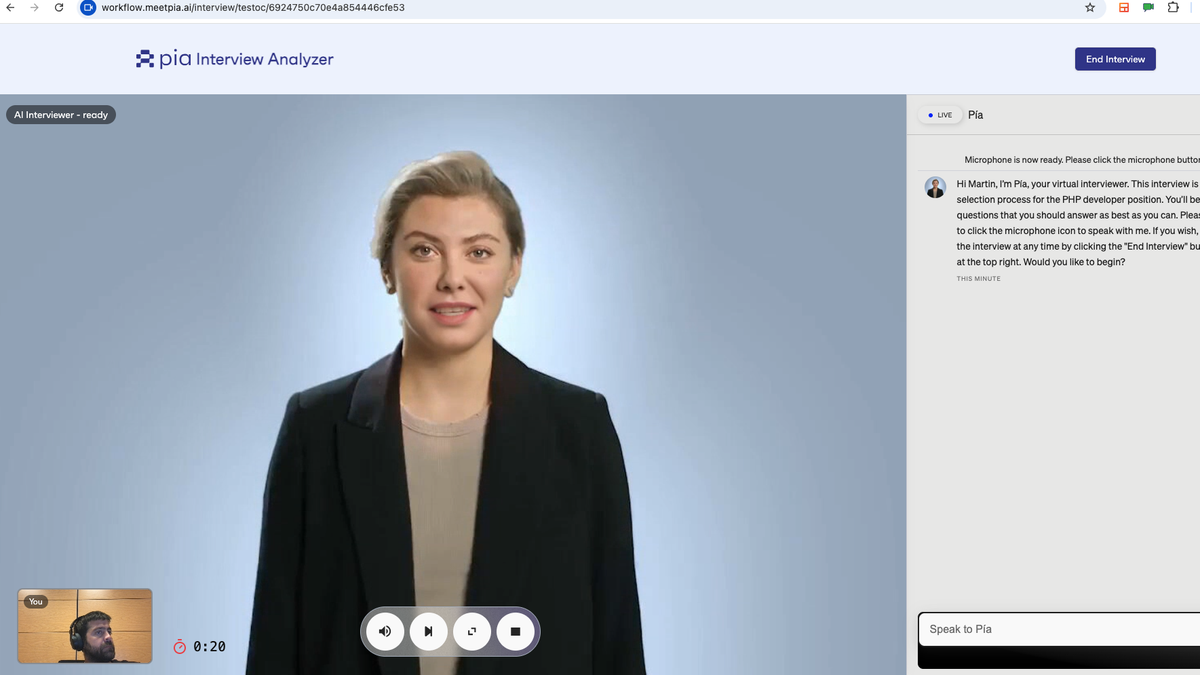Click the You webcam thumbnail

(85, 626)
